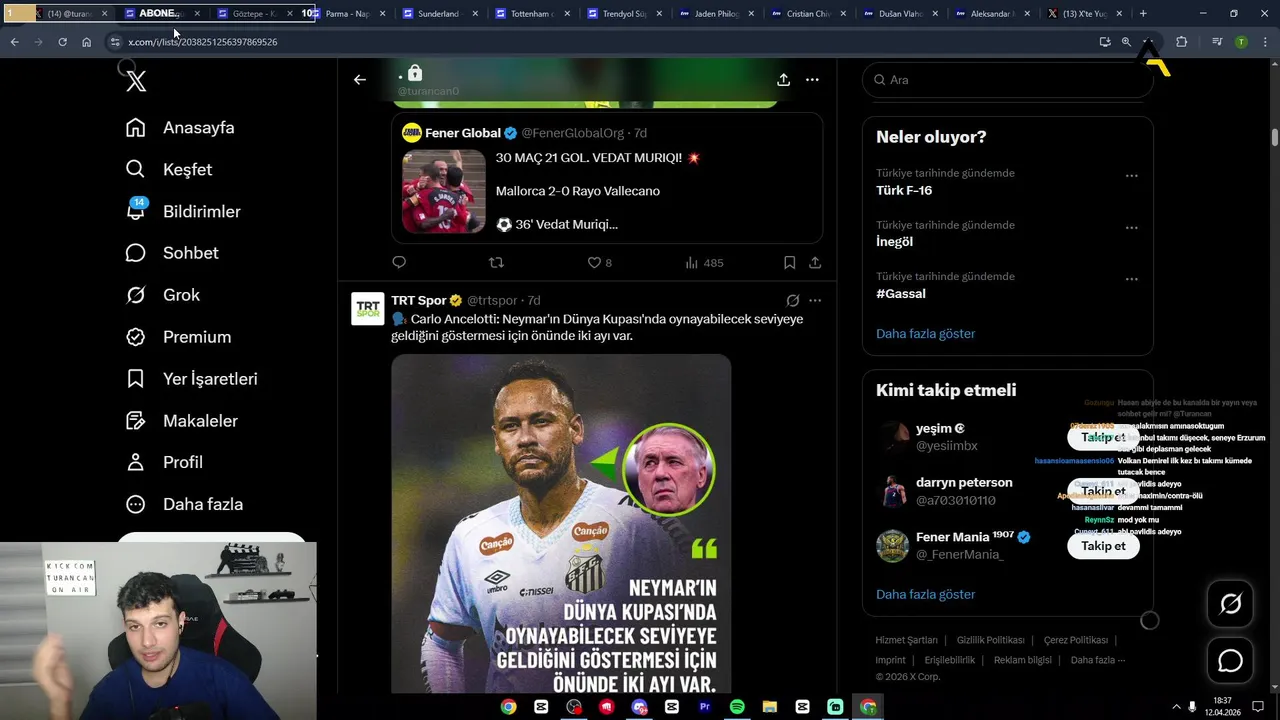Share the post with 485 views

click(x=815, y=263)
